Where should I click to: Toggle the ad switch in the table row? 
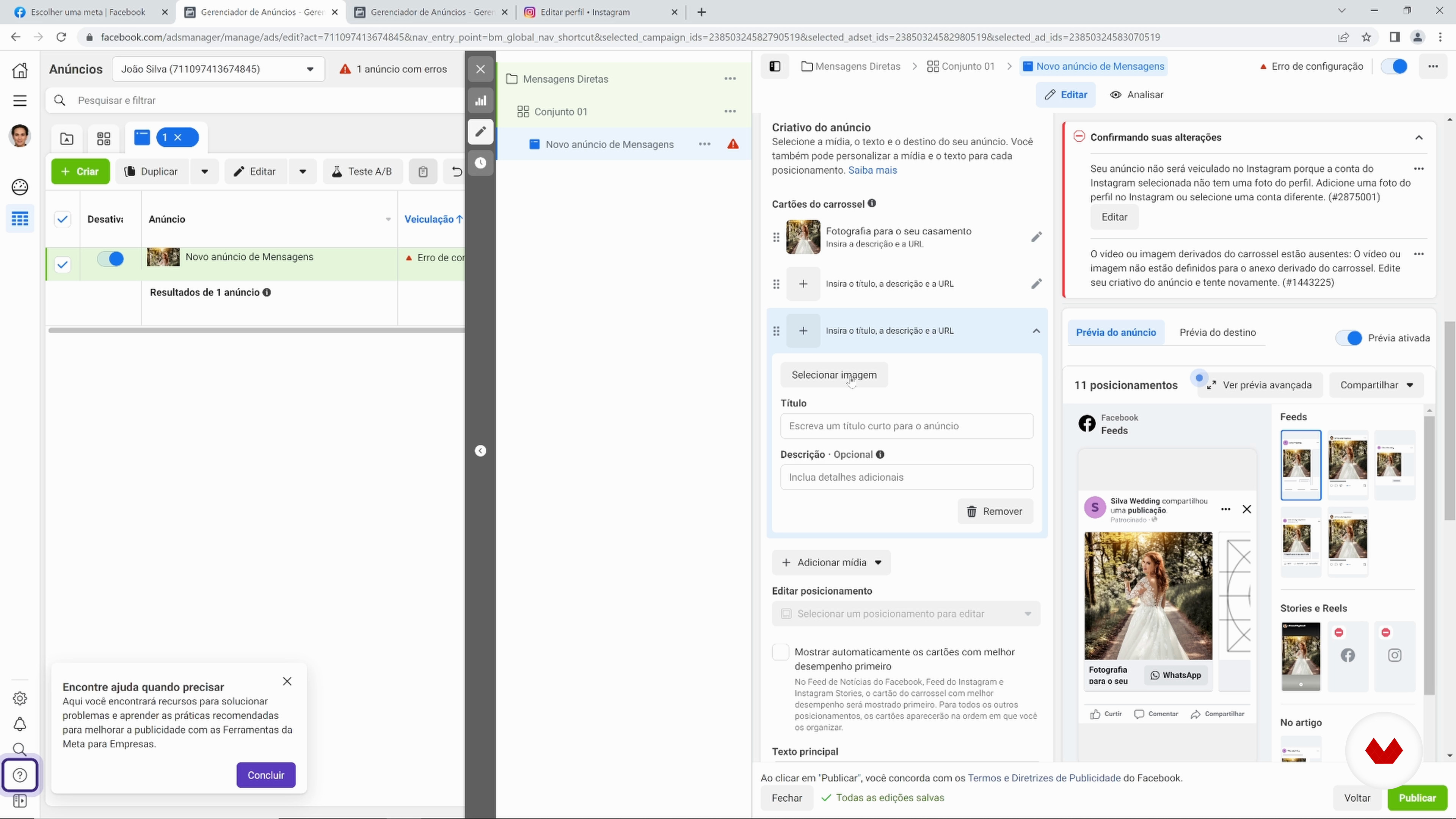coord(110,259)
